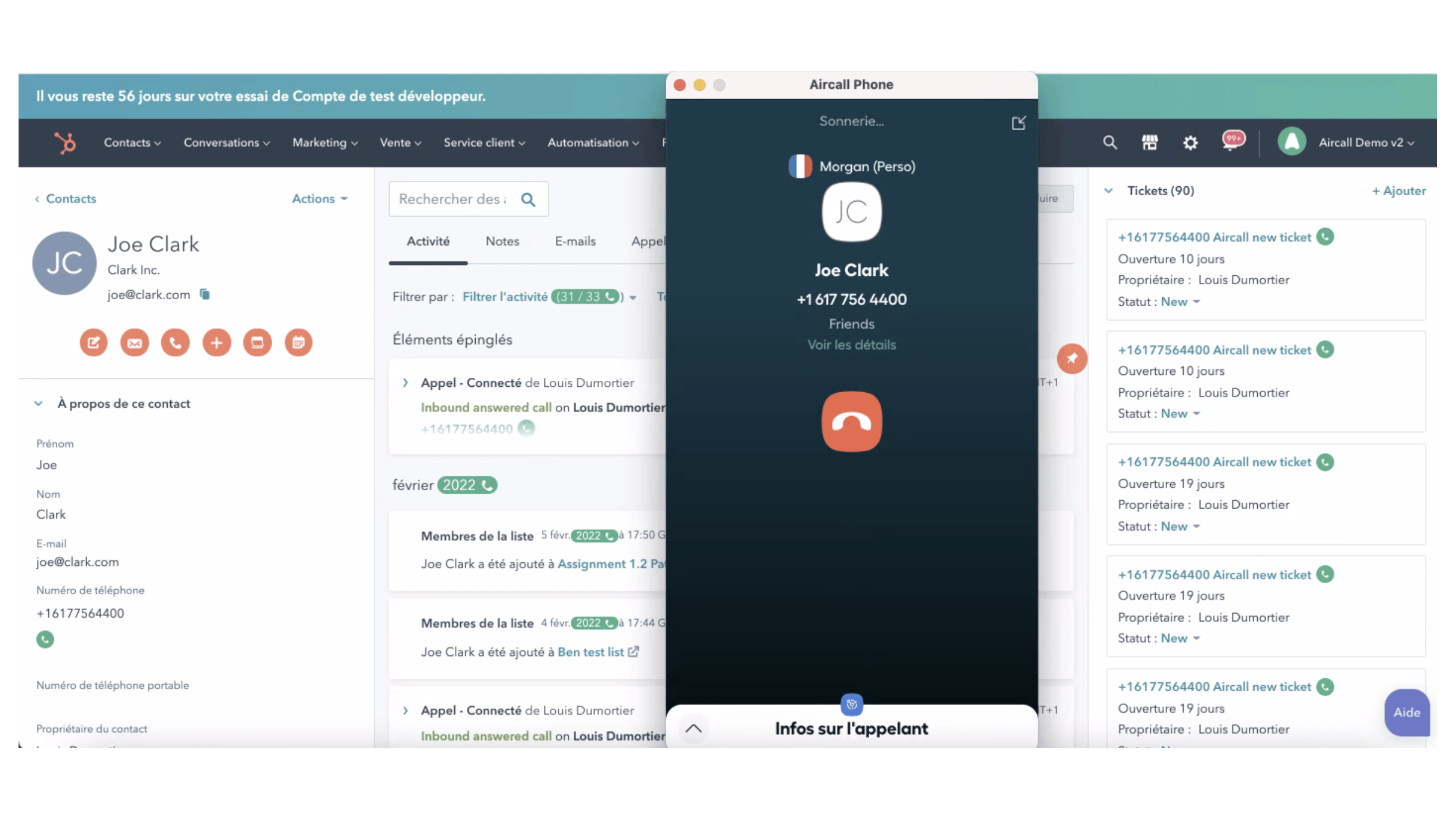This screenshot has height=819, width=1456.
Task: Click the calendar schedule icon
Action: click(299, 341)
